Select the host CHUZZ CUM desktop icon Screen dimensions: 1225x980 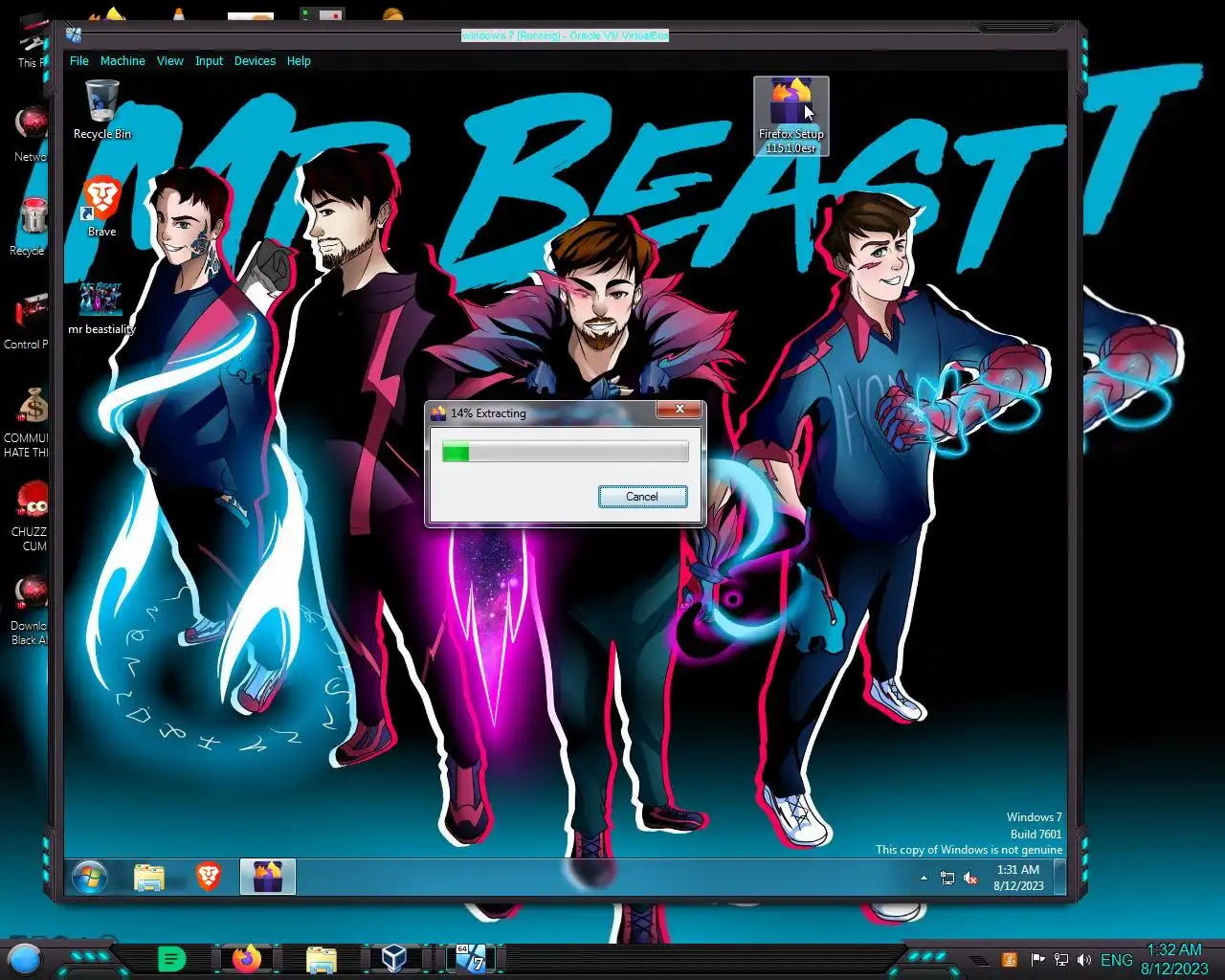tap(29, 515)
